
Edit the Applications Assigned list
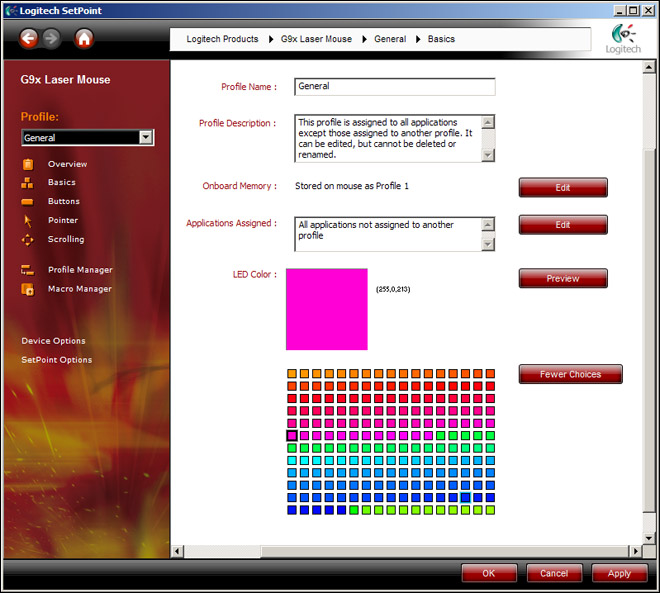[563, 225]
